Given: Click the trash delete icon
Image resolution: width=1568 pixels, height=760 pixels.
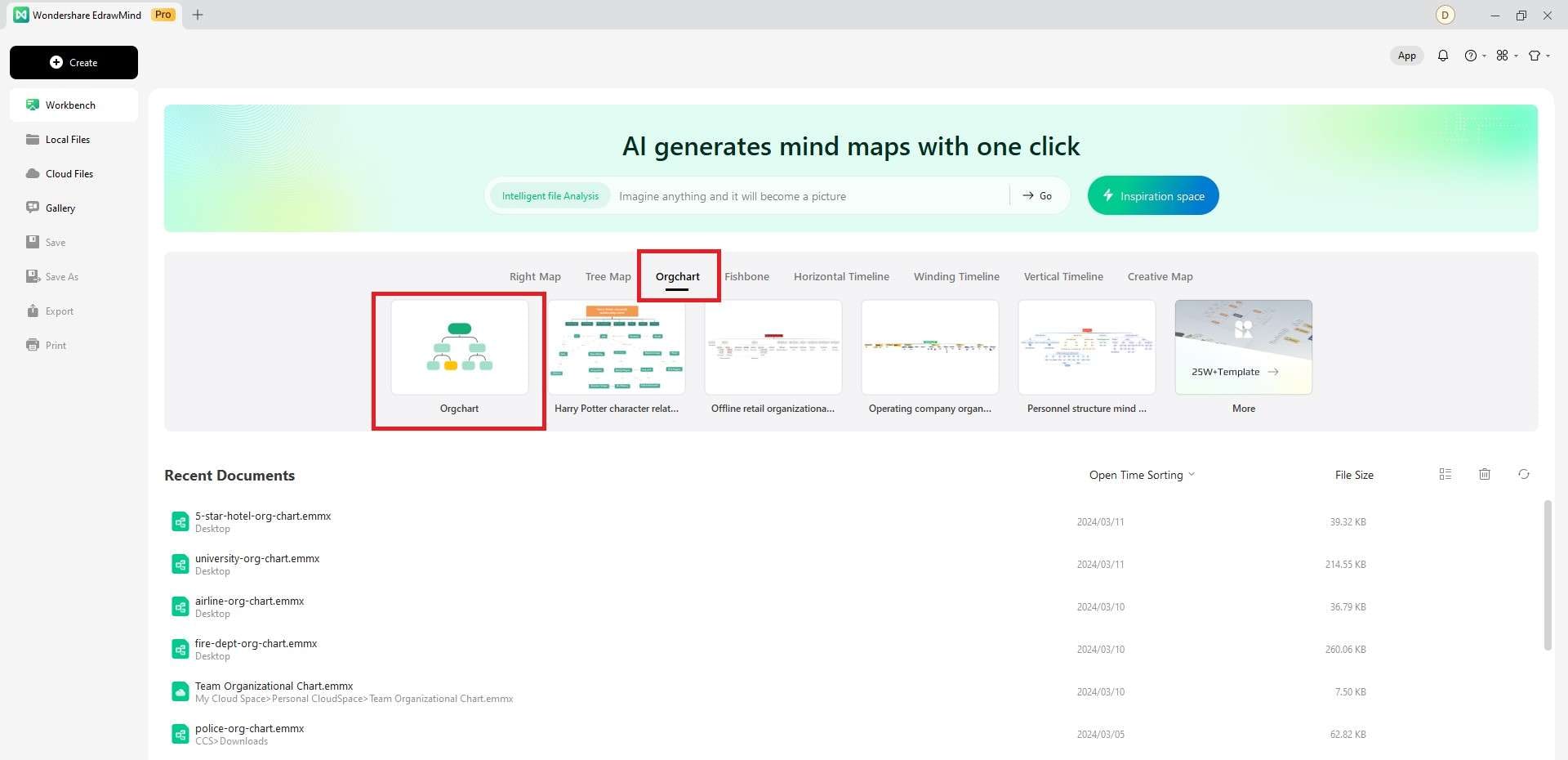Looking at the screenshot, I should (x=1485, y=474).
